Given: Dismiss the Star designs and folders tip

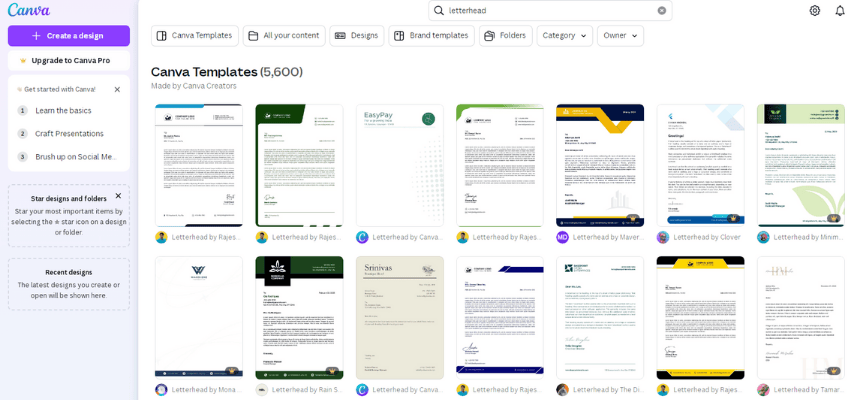Looking at the screenshot, I should pyautogui.click(x=118, y=196).
